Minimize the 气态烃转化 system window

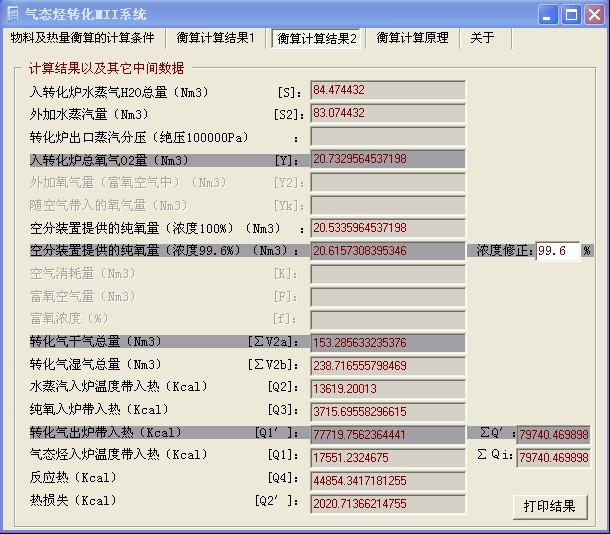pos(548,14)
